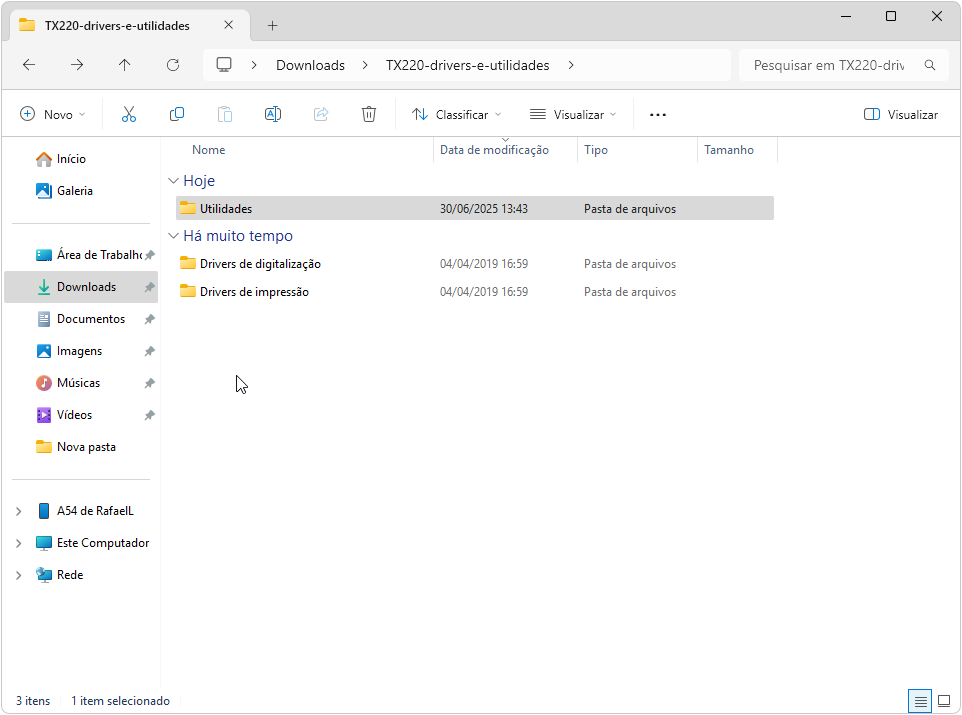
Task: Close the TX220-drivers-e-utilidades tab
Action: coord(228,25)
